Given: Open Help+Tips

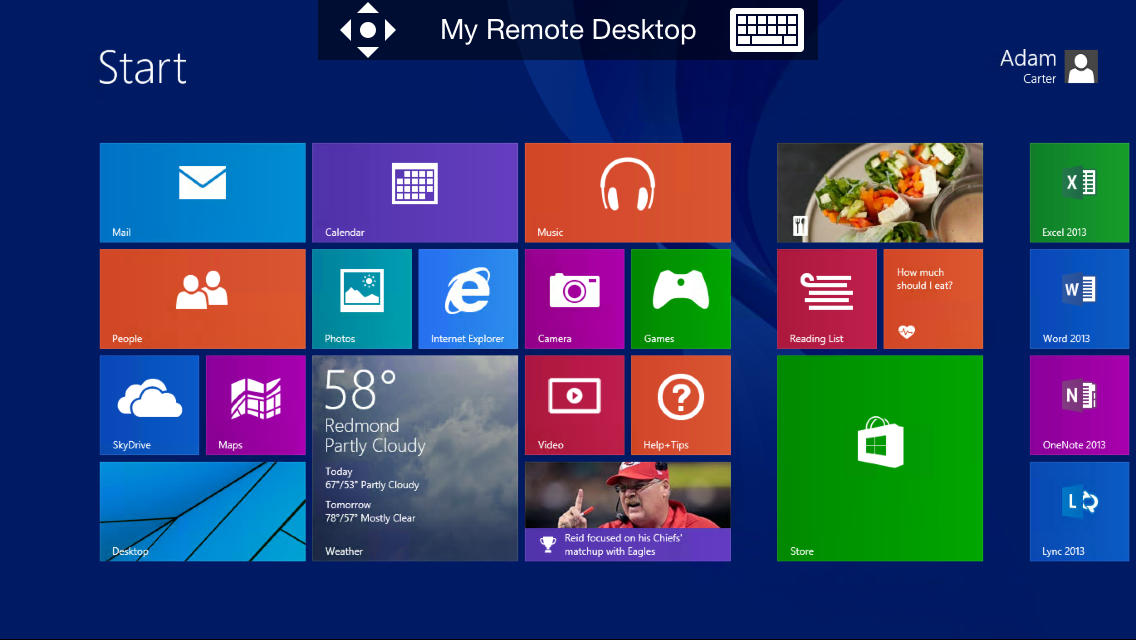Looking at the screenshot, I should [x=680, y=405].
